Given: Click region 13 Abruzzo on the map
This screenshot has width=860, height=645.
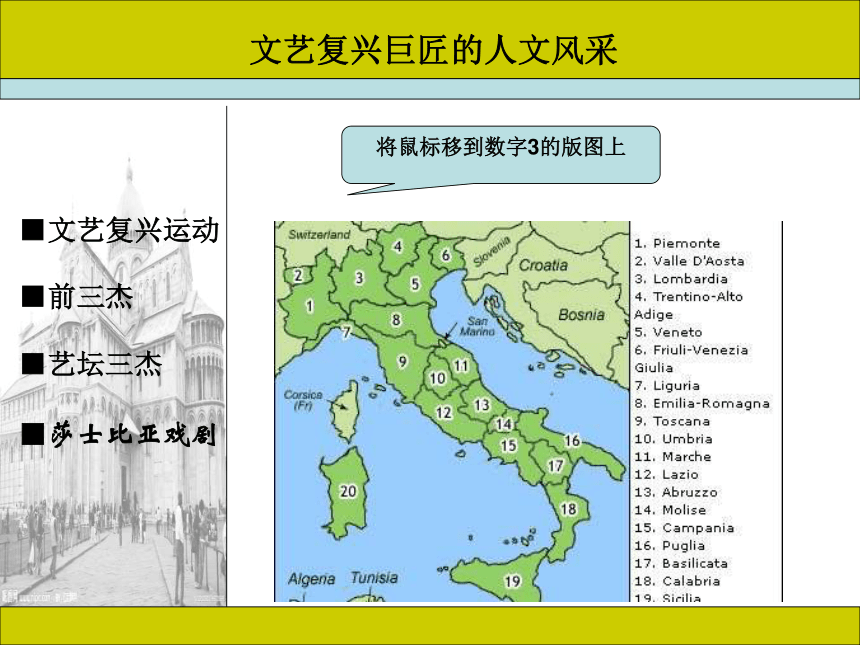Looking at the screenshot, I should pos(482,405).
